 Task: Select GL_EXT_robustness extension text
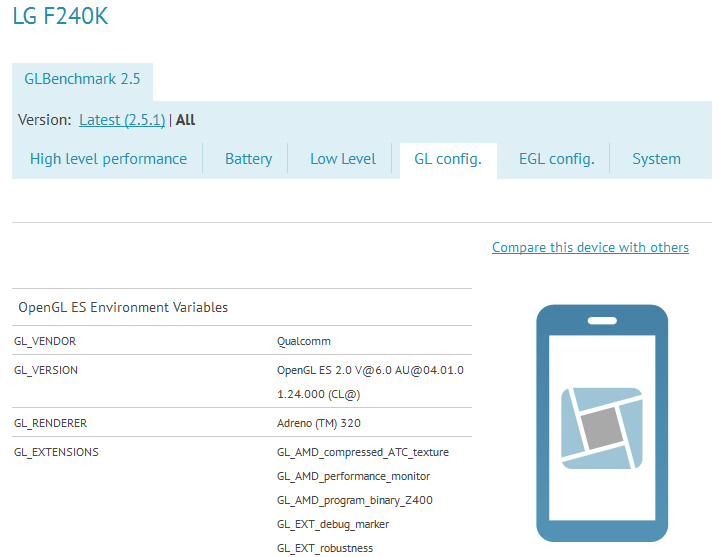pos(325,548)
